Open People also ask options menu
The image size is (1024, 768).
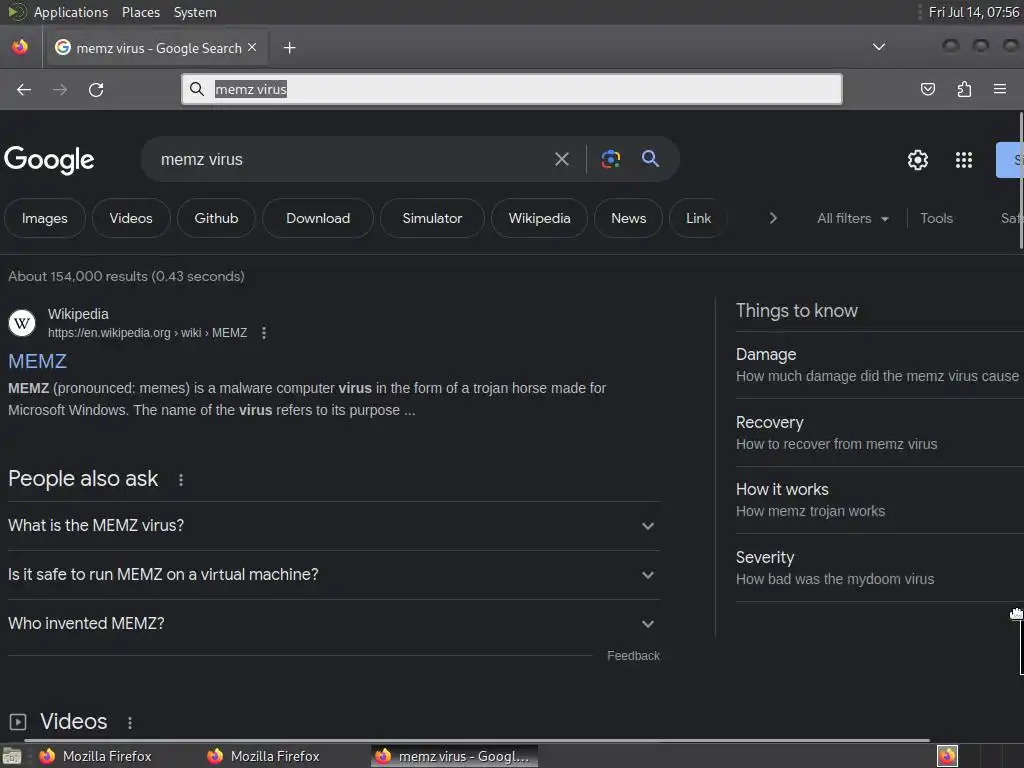pos(181,480)
